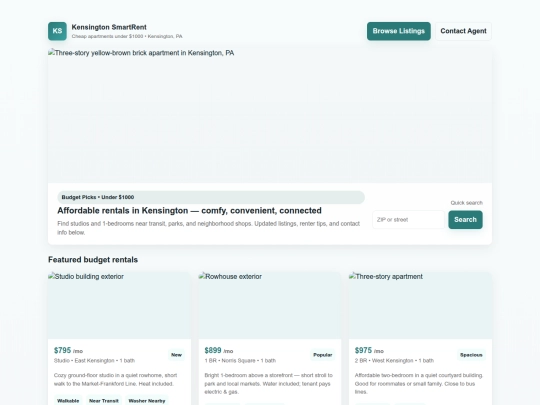
Task: Click the $795 /mo price
Action: click(68, 351)
